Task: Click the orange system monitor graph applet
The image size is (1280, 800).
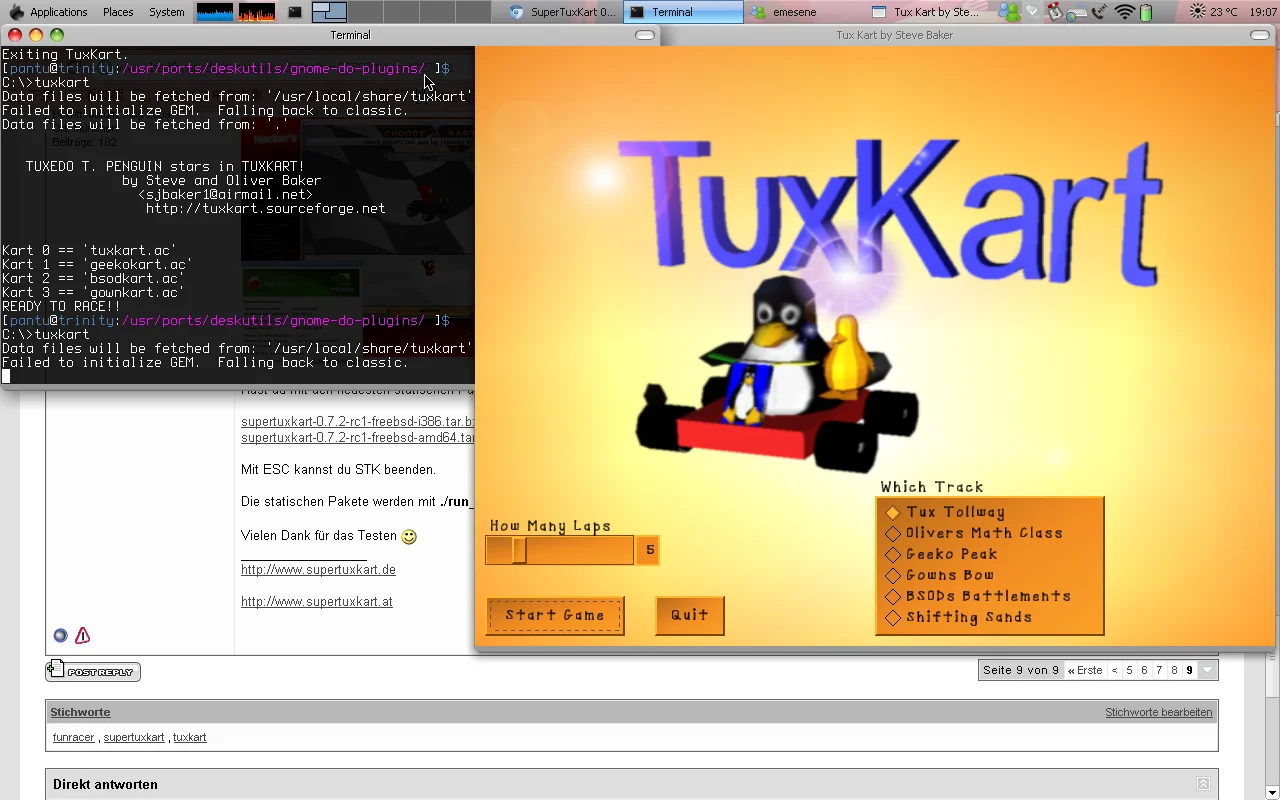Action: pyautogui.click(x=256, y=12)
